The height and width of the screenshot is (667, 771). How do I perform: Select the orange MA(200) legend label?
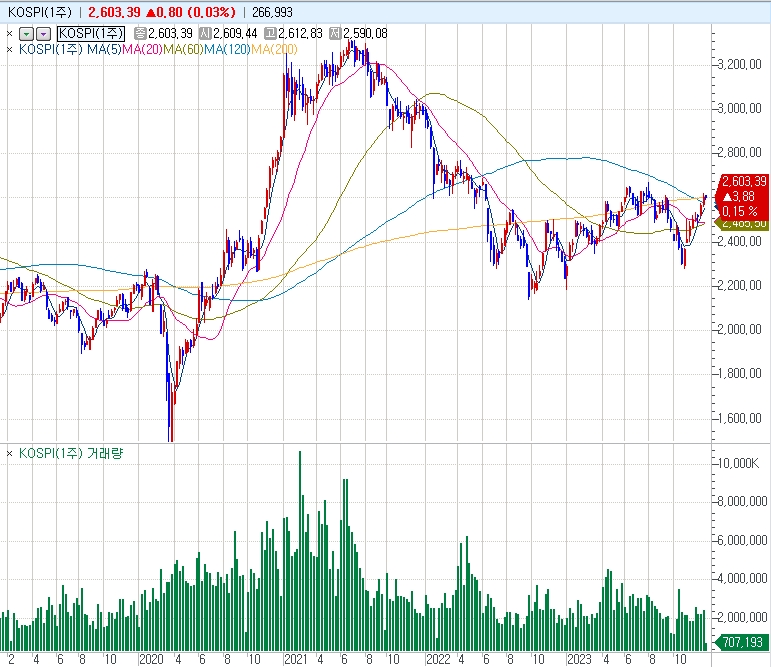pos(274,49)
